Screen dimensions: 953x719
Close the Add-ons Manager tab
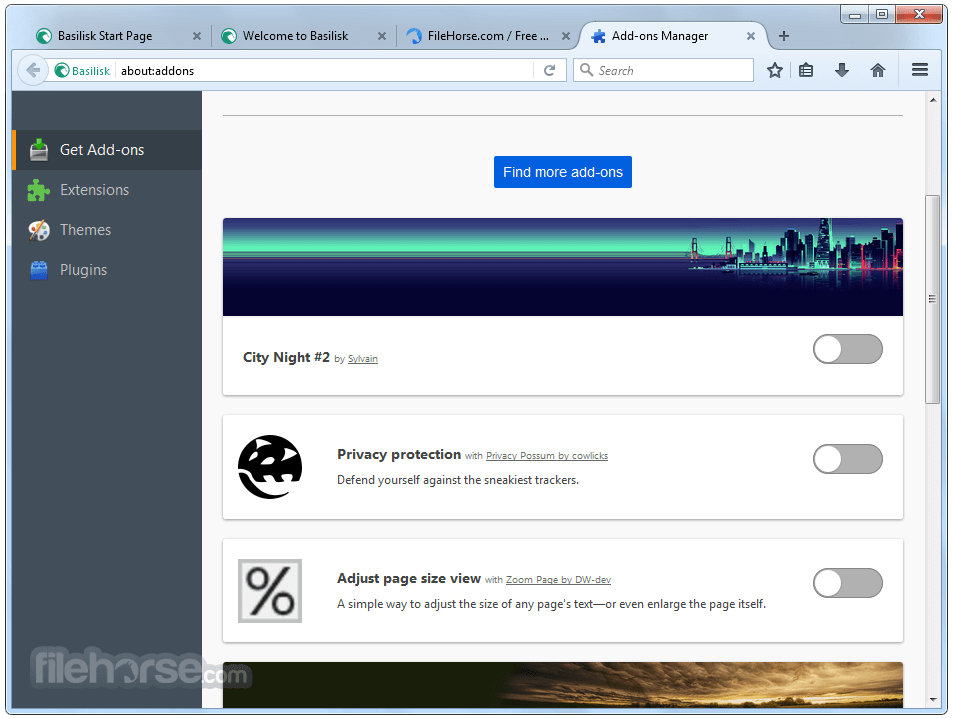pos(751,36)
